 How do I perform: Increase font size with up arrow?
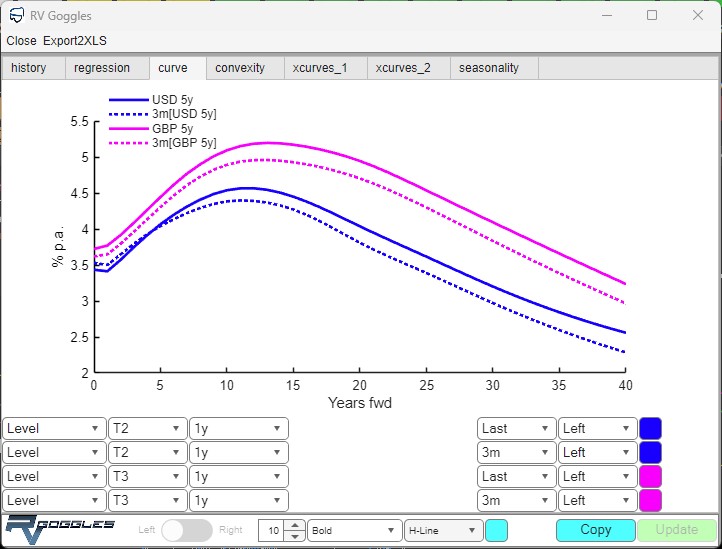tap(295, 525)
